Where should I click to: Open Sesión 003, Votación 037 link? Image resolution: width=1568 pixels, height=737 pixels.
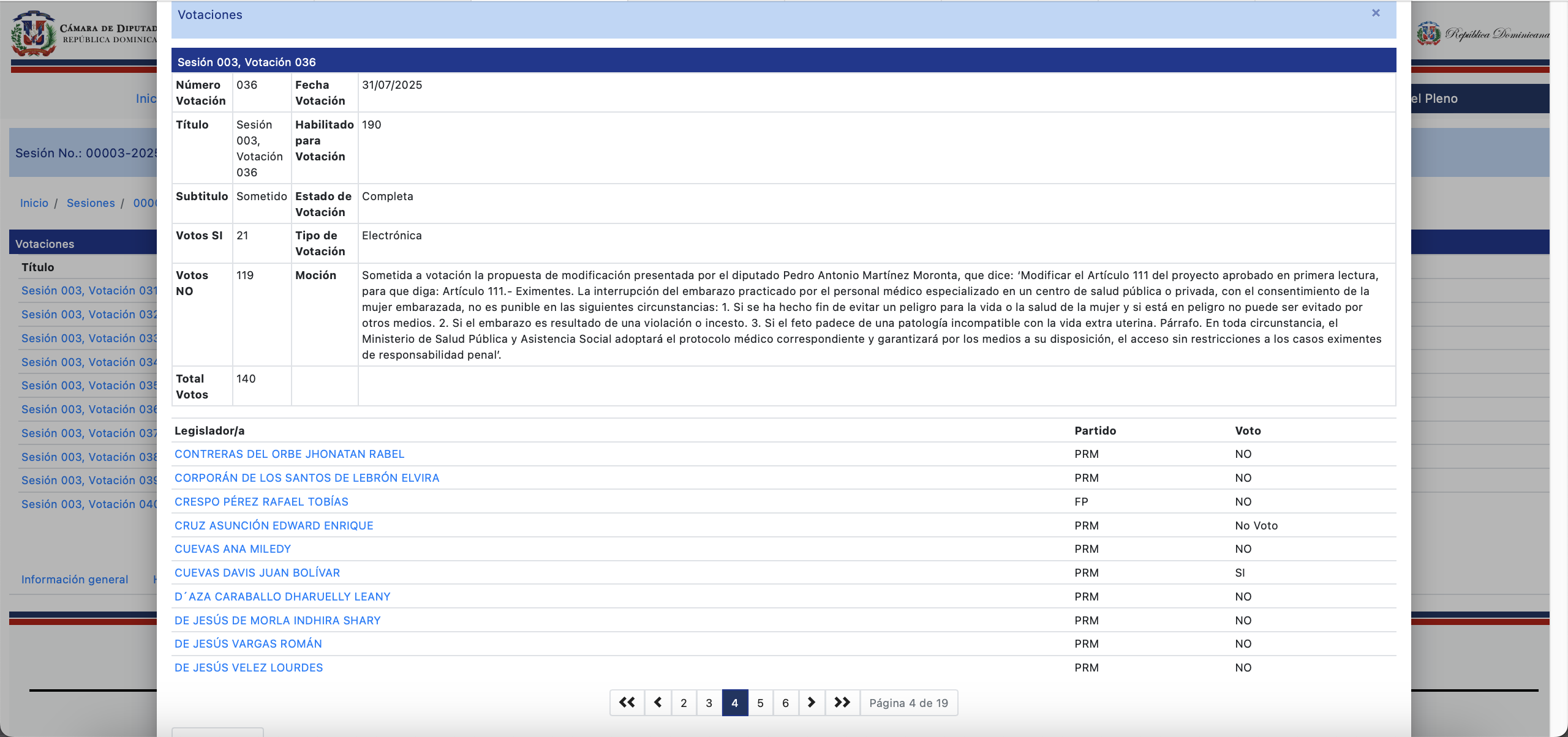pos(89,433)
